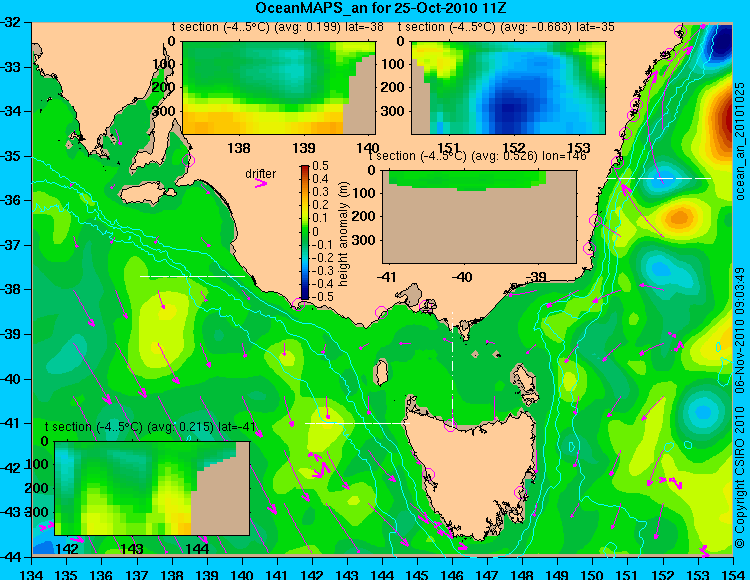Screen dimensions: 750x580
Task: Click the main map longitude label '147'
Action: point(487,574)
